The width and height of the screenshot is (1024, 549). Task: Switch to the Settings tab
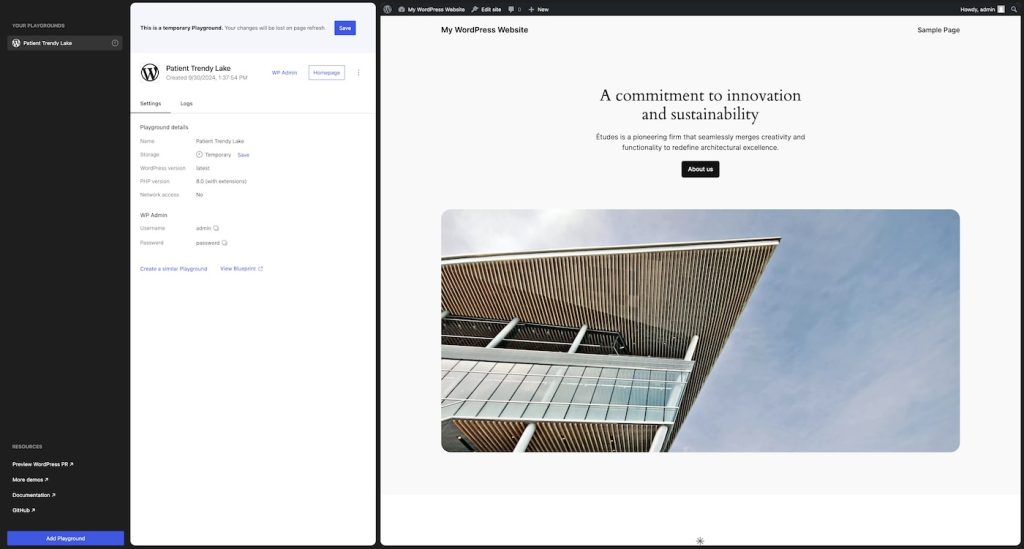150,104
